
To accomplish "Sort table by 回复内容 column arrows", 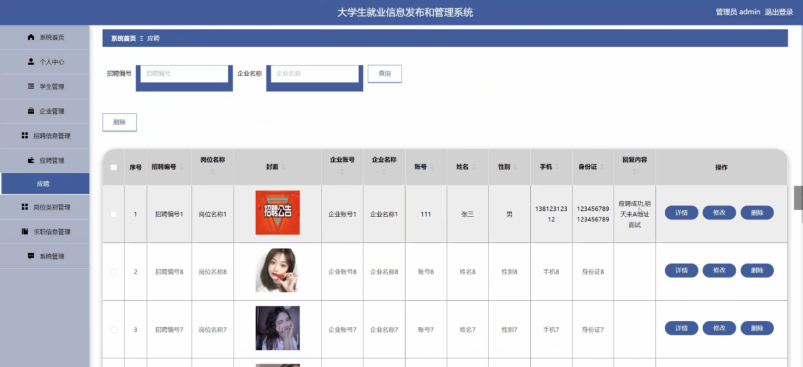I will pyautogui.click(x=635, y=171).
